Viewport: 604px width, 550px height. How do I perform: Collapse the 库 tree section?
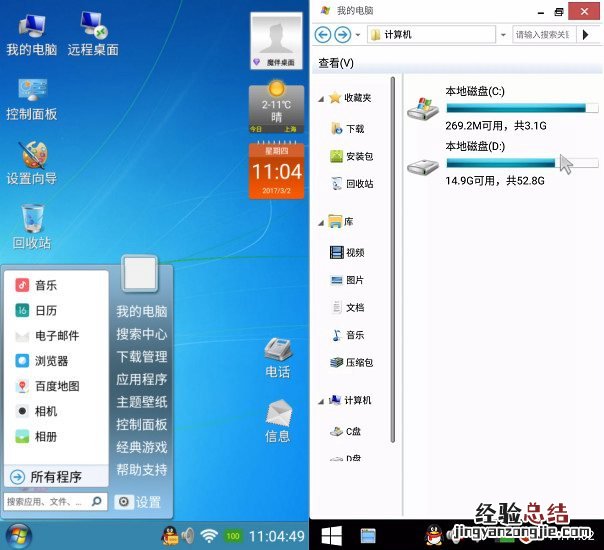pyautogui.click(x=321, y=222)
